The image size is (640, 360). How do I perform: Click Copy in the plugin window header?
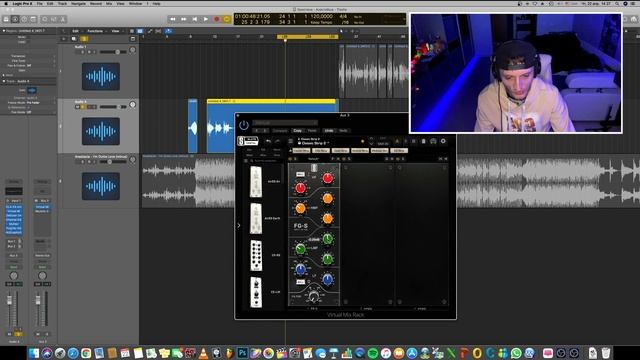point(298,131)
